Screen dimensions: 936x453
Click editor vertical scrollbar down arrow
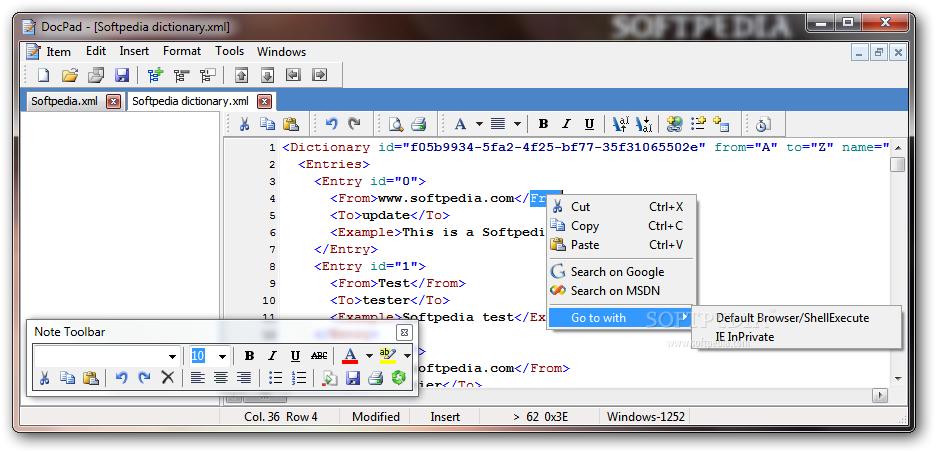tap(898, 378)
